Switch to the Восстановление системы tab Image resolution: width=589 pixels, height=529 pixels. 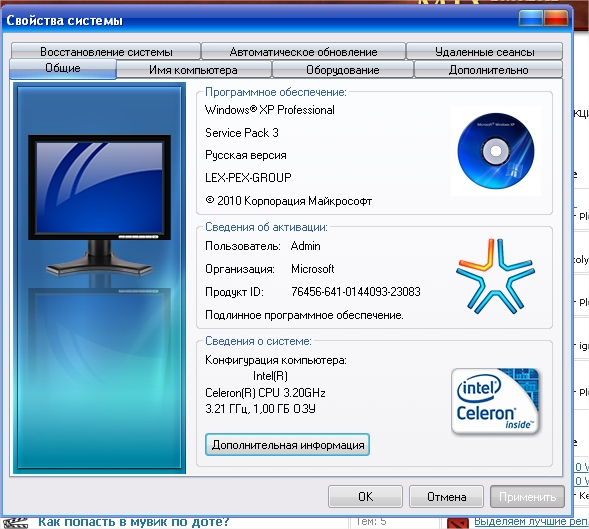coord(106,51)
